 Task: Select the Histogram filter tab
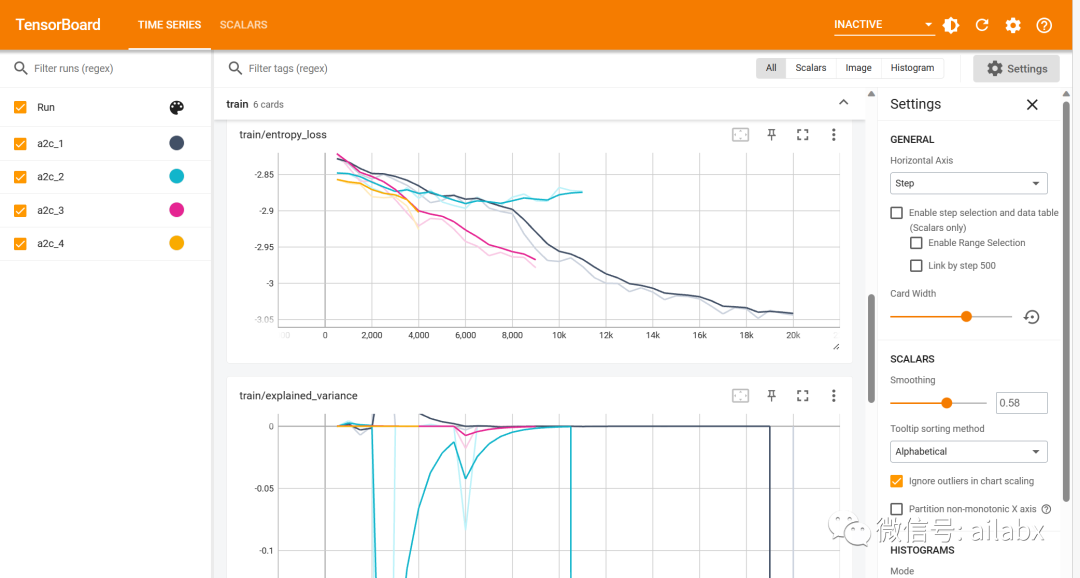(912, 68)
